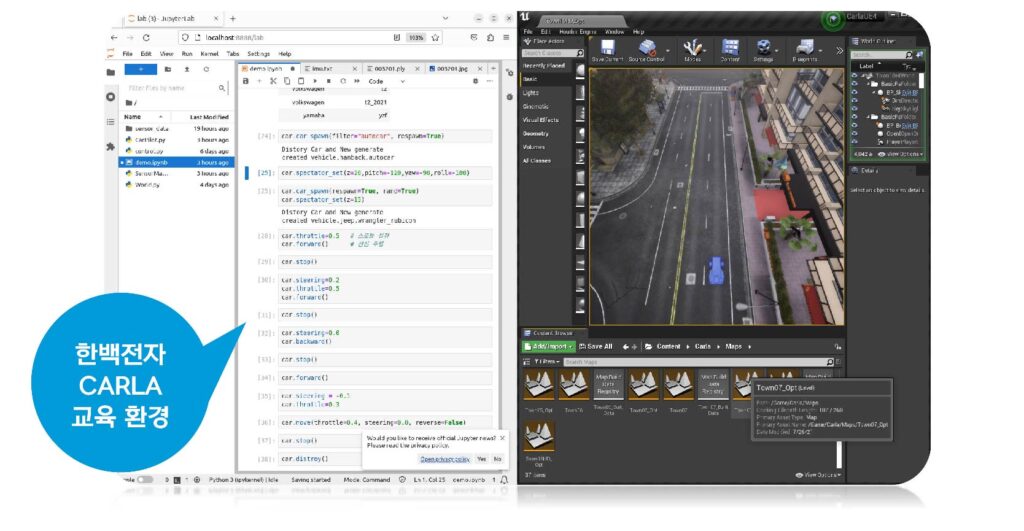Open the file browser sidebar icon in JupyterLab
Image resolution: width=1024 pixels, height=531 pixels.
(110, 72)
